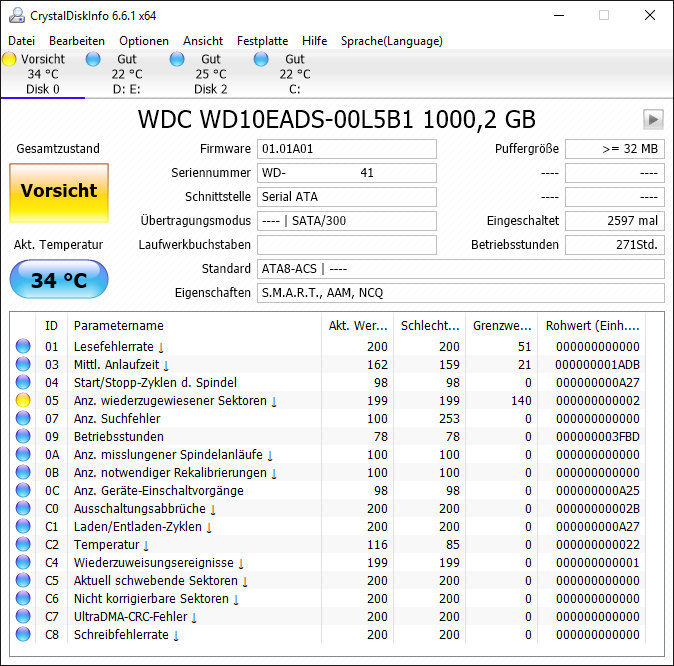Click the Eingeschaltet value 2597 mal
This screenshot has width=674, height=666.
[x=615, y=221]
